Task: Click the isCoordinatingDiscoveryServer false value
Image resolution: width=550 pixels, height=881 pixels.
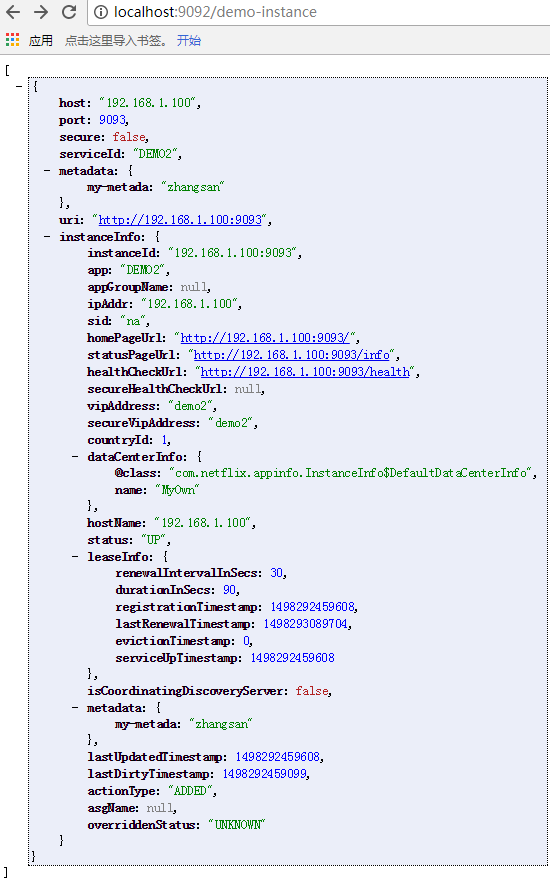Action: 312,691
